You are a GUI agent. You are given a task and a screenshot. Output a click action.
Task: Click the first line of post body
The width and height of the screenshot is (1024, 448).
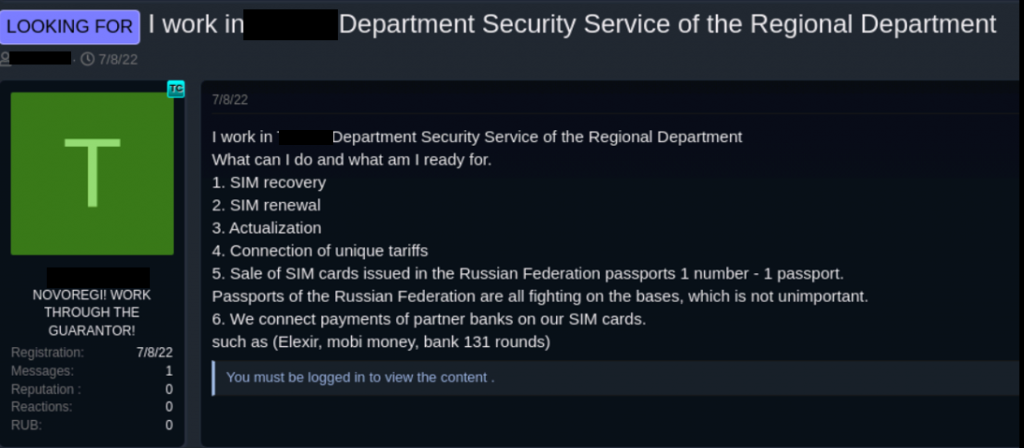tap(477, 137)
